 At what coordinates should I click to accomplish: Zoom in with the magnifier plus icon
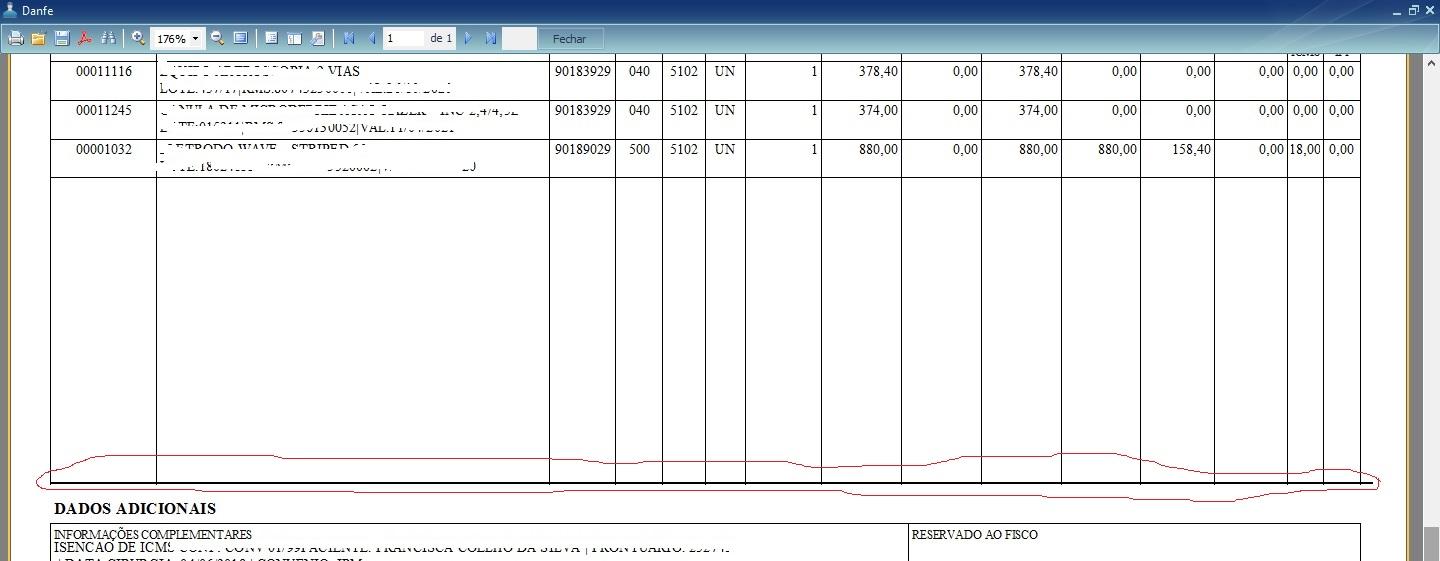[138, 38]
